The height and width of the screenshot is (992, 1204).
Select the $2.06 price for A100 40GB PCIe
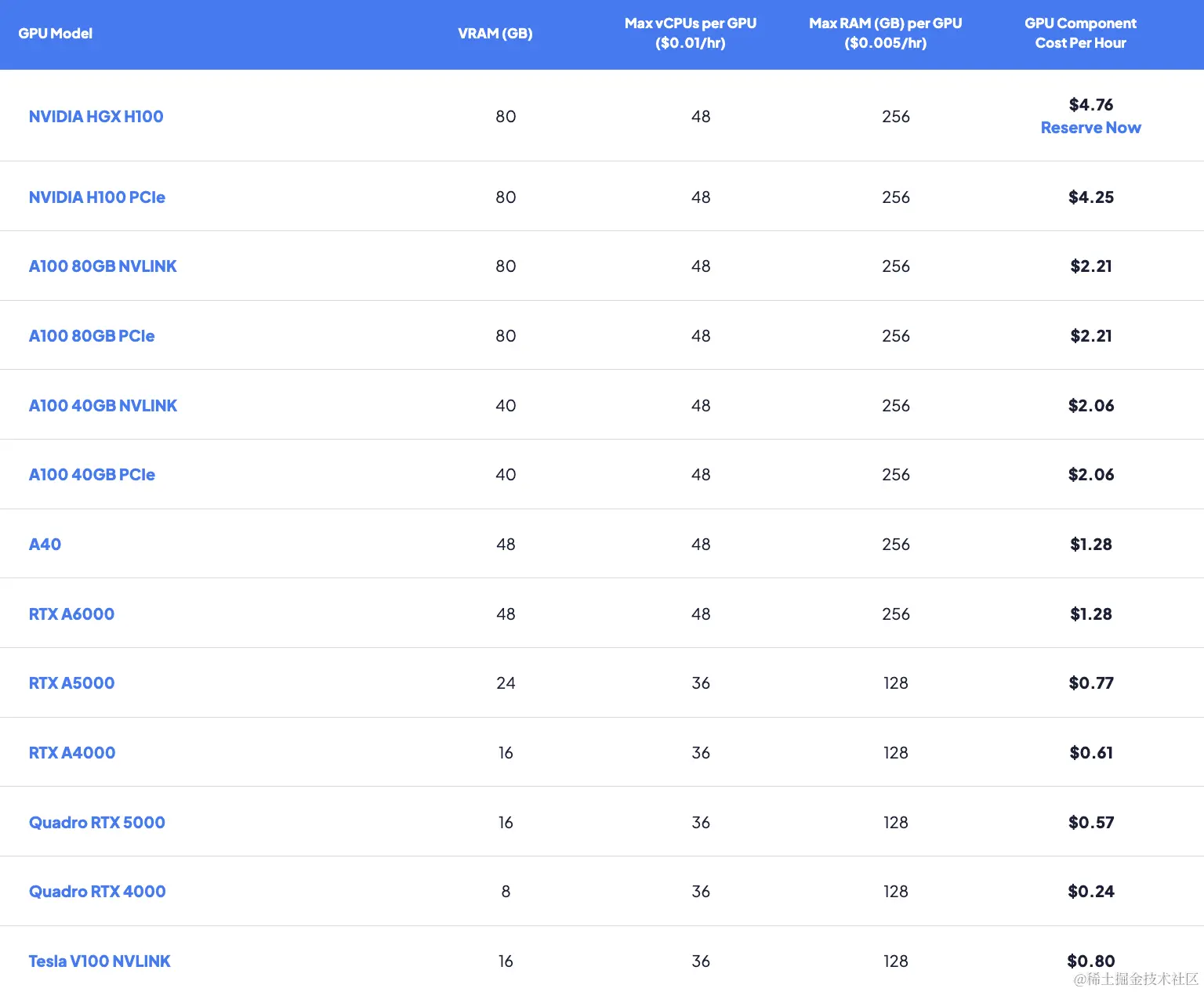1091,474
